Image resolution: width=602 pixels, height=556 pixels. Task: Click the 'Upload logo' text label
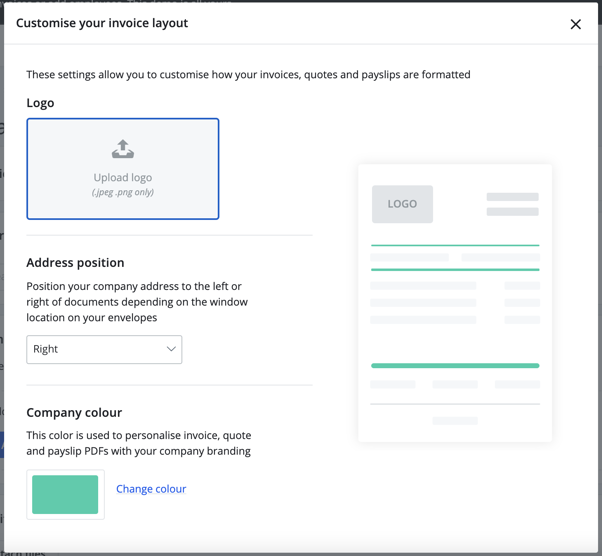click(123, 178)
